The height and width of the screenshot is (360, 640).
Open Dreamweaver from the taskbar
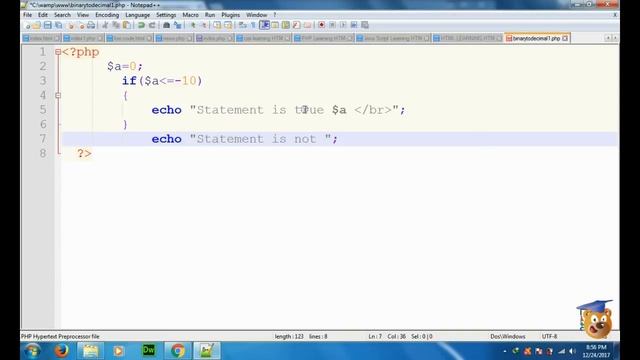click(149, 351)
